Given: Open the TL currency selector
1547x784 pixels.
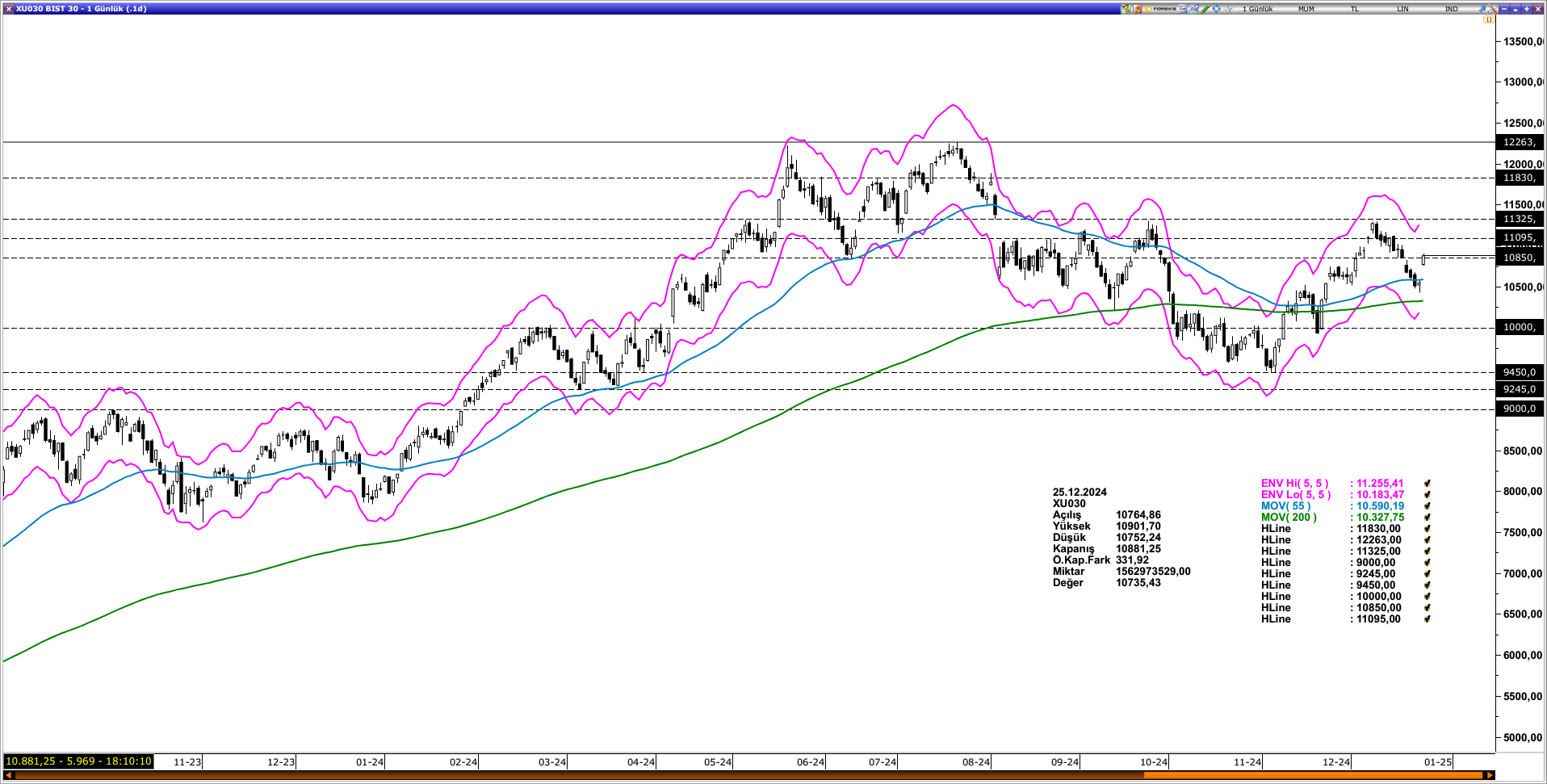Looking at the screenshot, I should click(x=1355, y=9).
